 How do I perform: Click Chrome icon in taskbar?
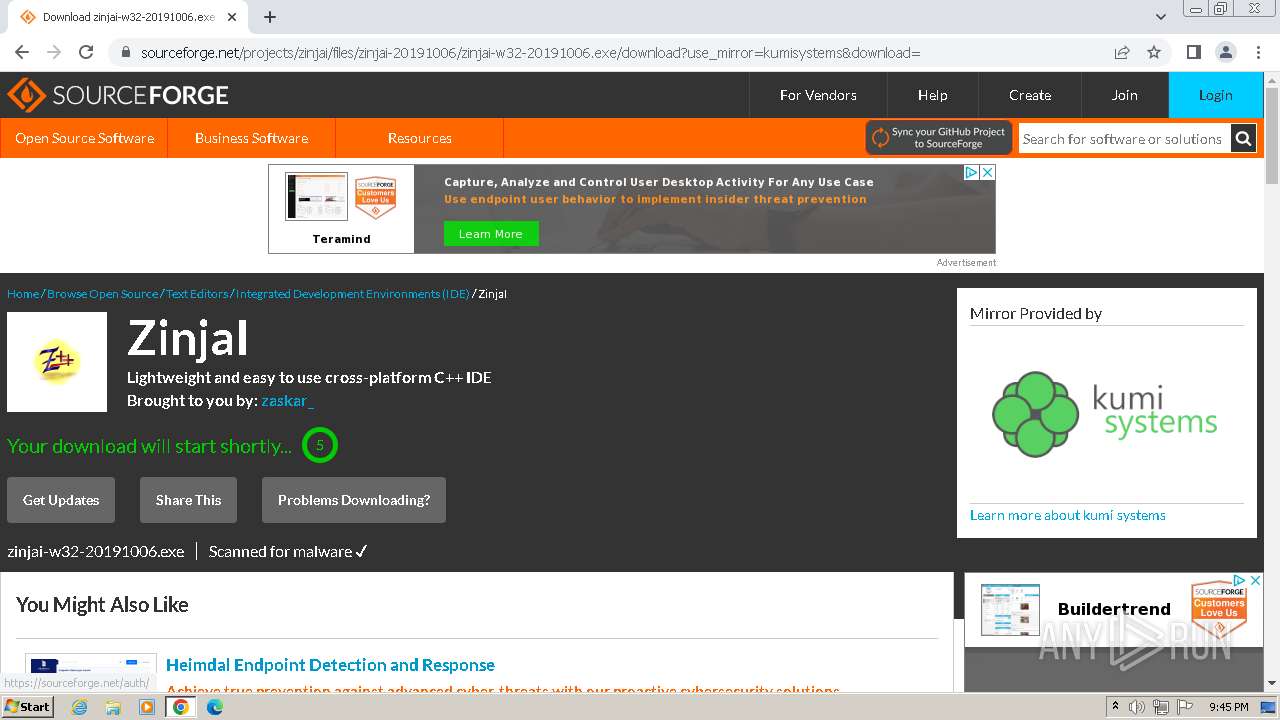[x=181, y=707]
